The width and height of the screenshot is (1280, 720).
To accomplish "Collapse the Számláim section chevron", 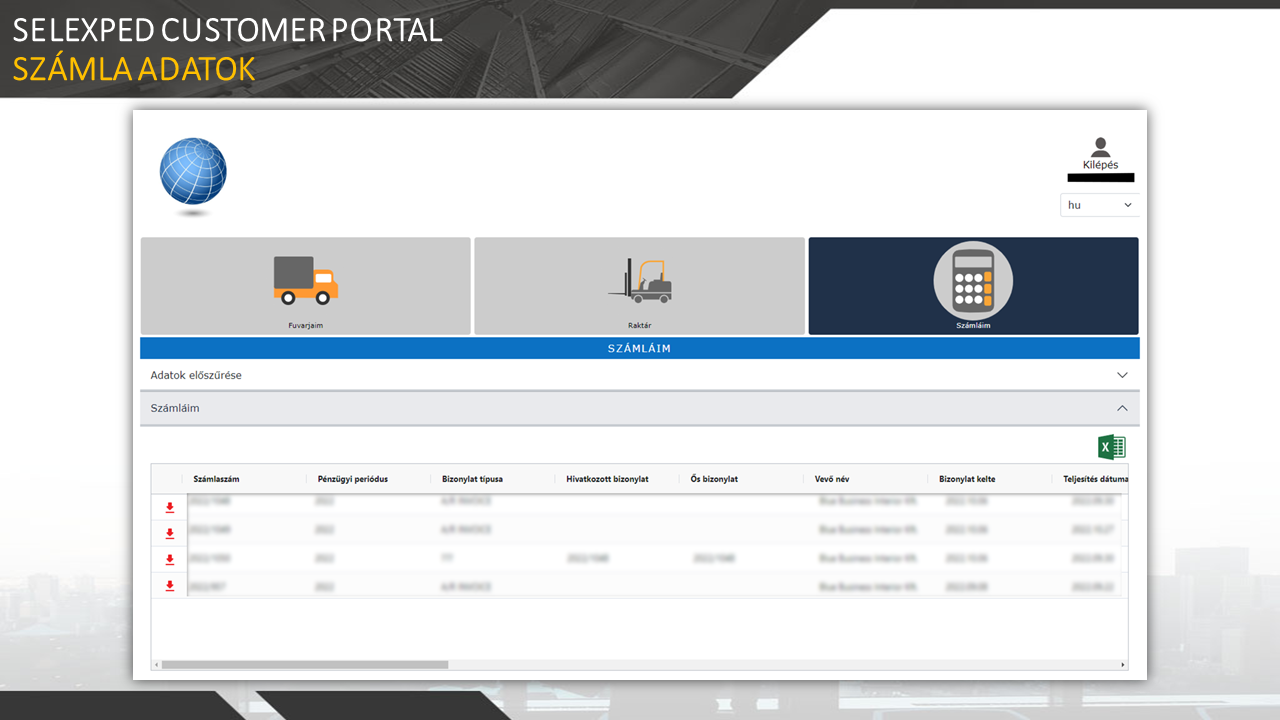I will click(x=1122, y=408).
